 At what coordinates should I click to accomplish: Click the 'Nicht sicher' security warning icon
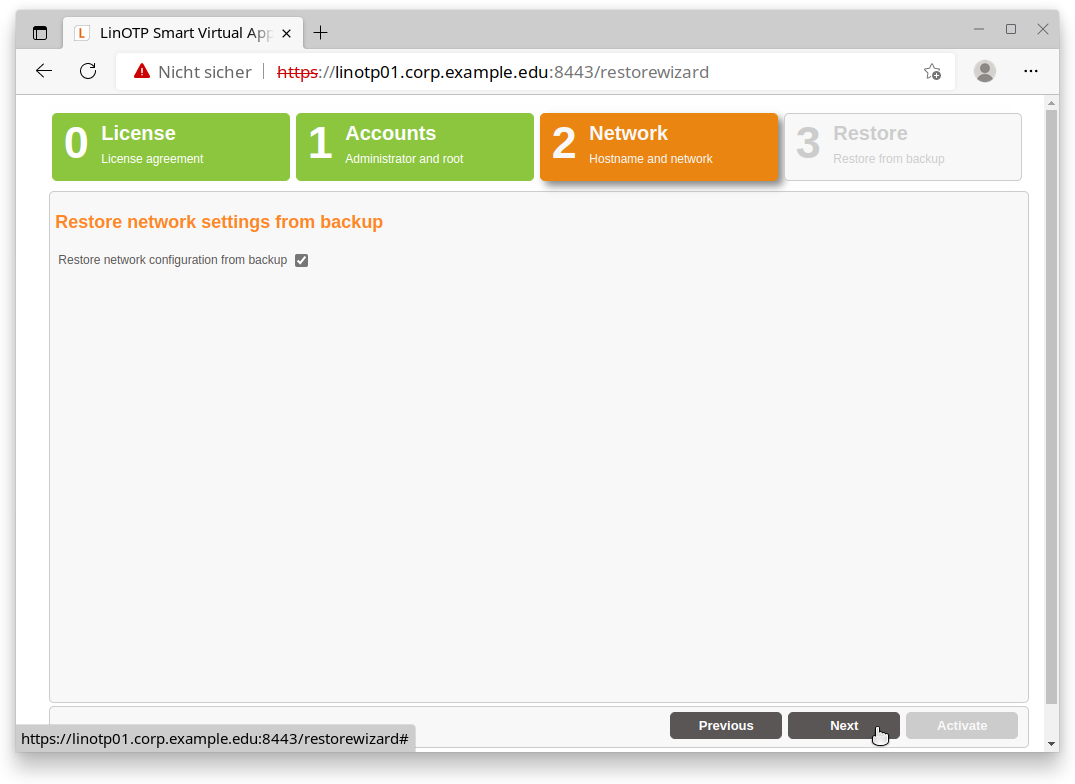(142, 71)
